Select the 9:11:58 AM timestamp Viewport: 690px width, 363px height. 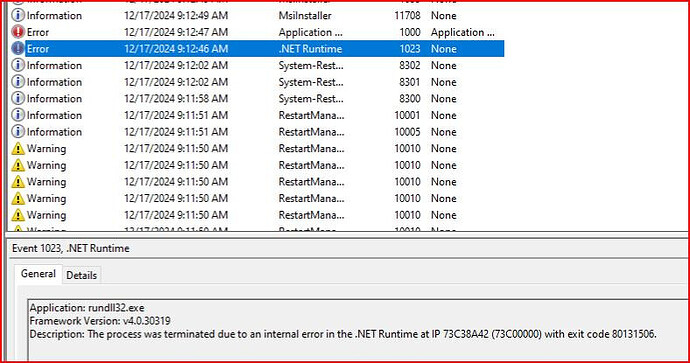176,99
